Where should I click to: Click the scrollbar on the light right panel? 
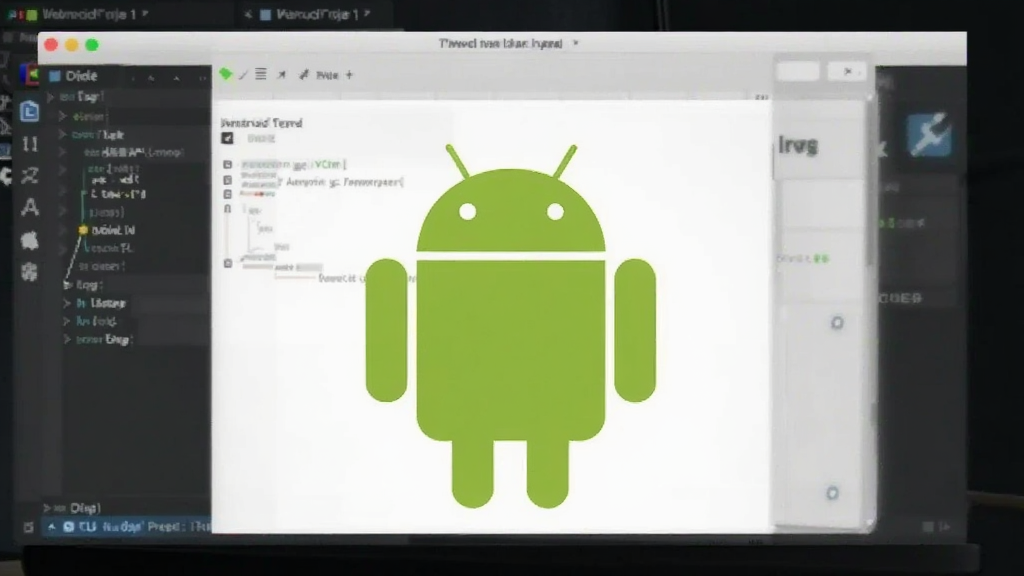click(x=870, y=180)
